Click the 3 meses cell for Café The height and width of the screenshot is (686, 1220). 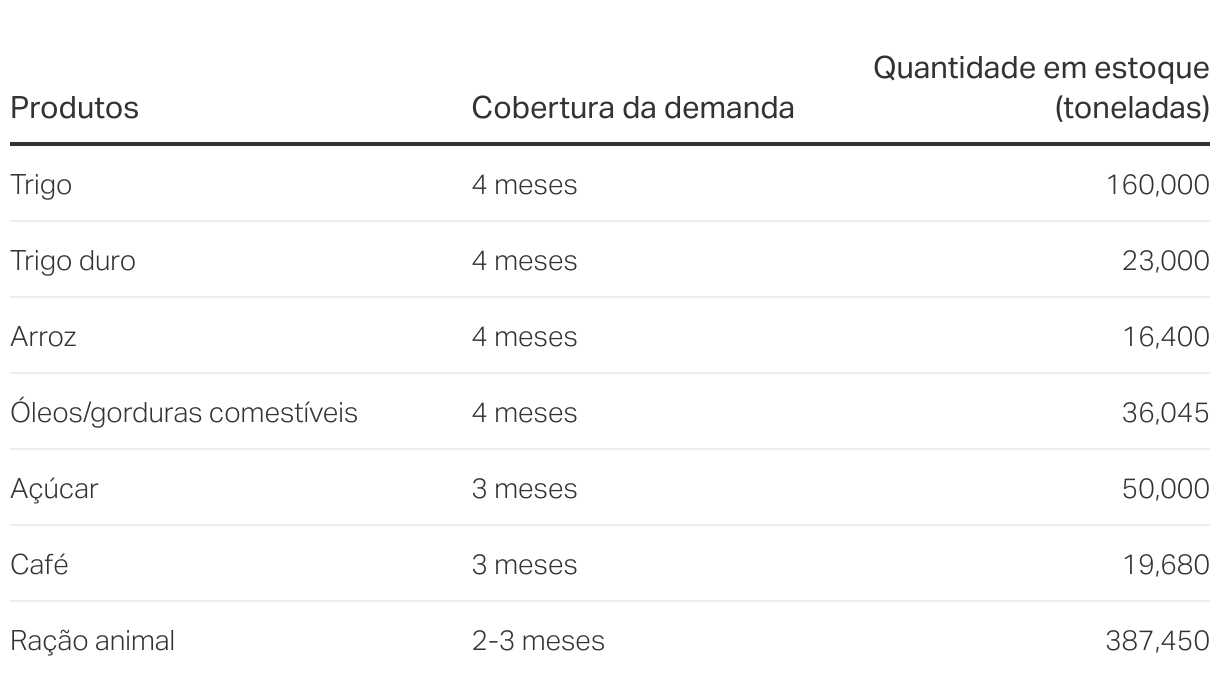click(524, 565)
